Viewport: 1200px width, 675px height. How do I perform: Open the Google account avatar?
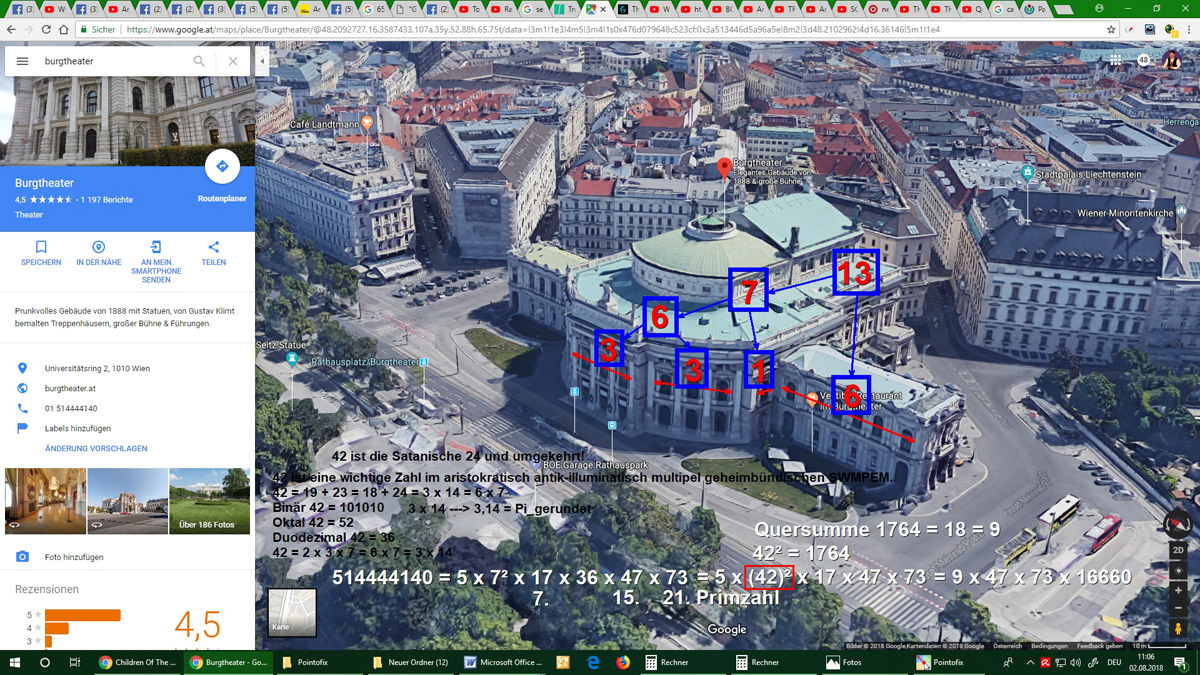point(1172,61)
